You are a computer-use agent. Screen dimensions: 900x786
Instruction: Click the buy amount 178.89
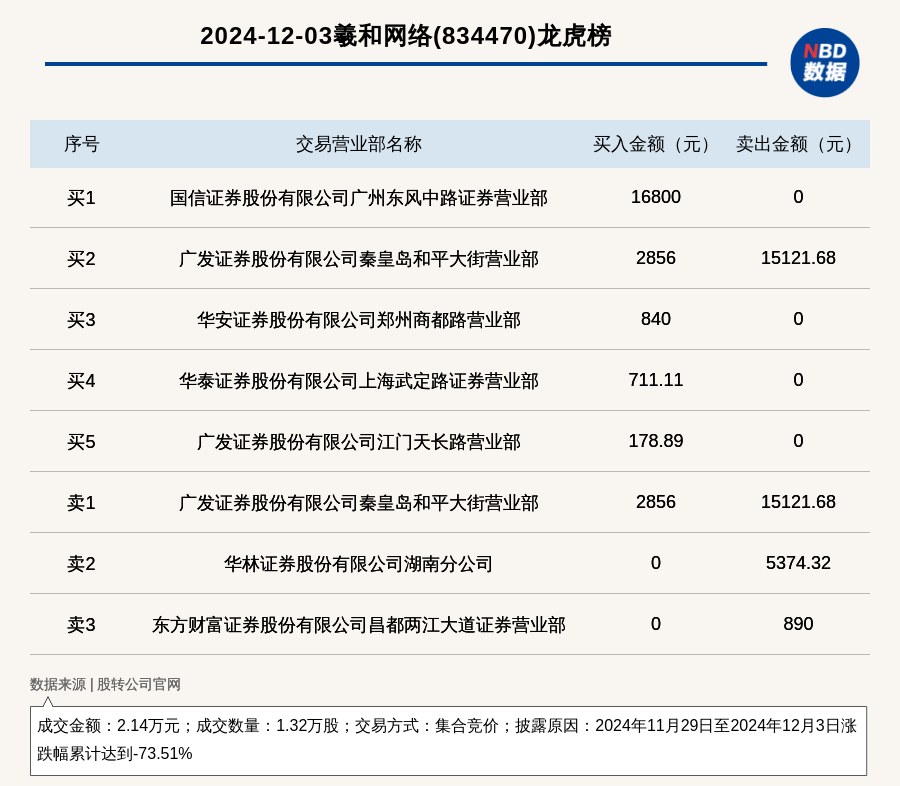(x=655, y=440)
